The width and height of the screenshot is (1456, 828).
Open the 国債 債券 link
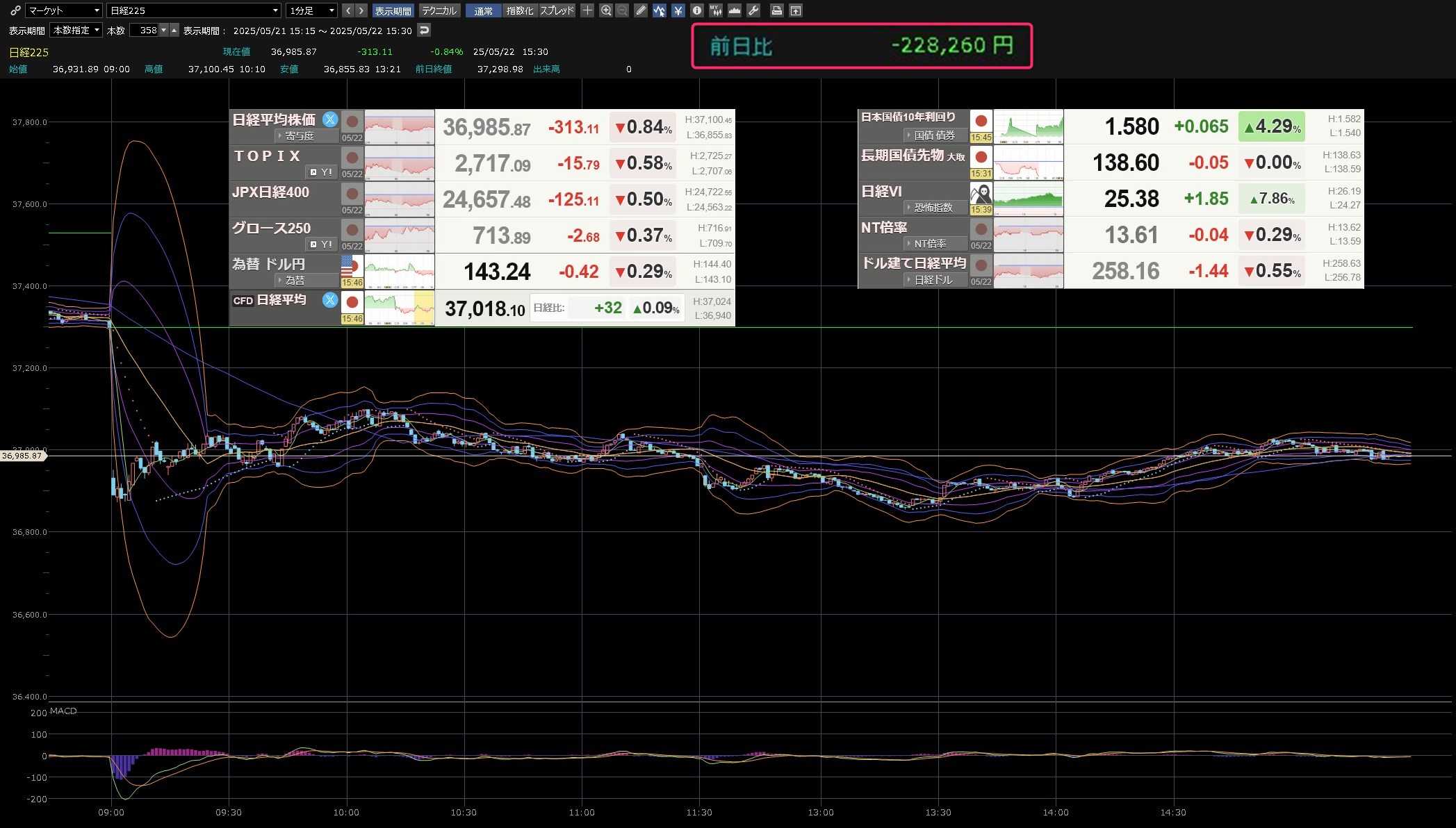click(935, 135)
